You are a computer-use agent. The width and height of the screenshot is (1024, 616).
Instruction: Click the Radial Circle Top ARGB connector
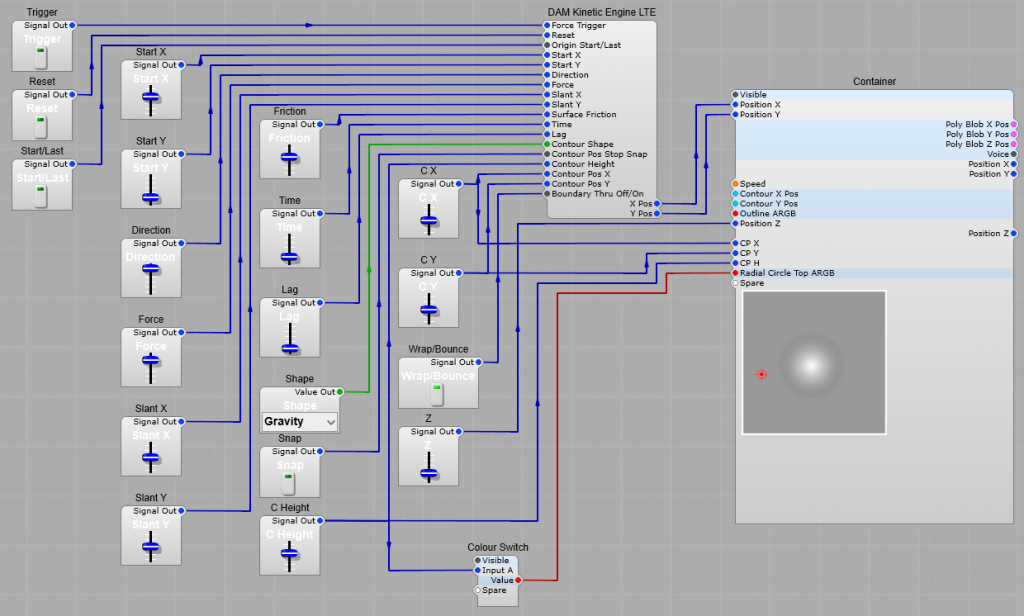pyautogui.click(x=735, y=273)
